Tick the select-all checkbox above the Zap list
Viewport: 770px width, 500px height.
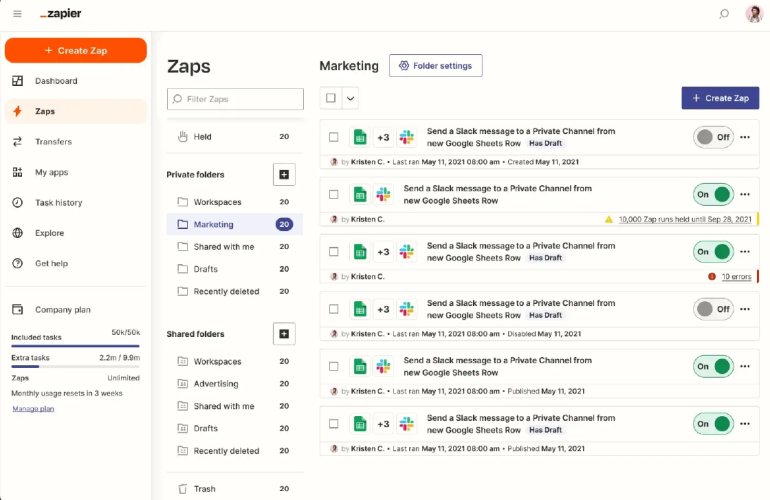331,98
